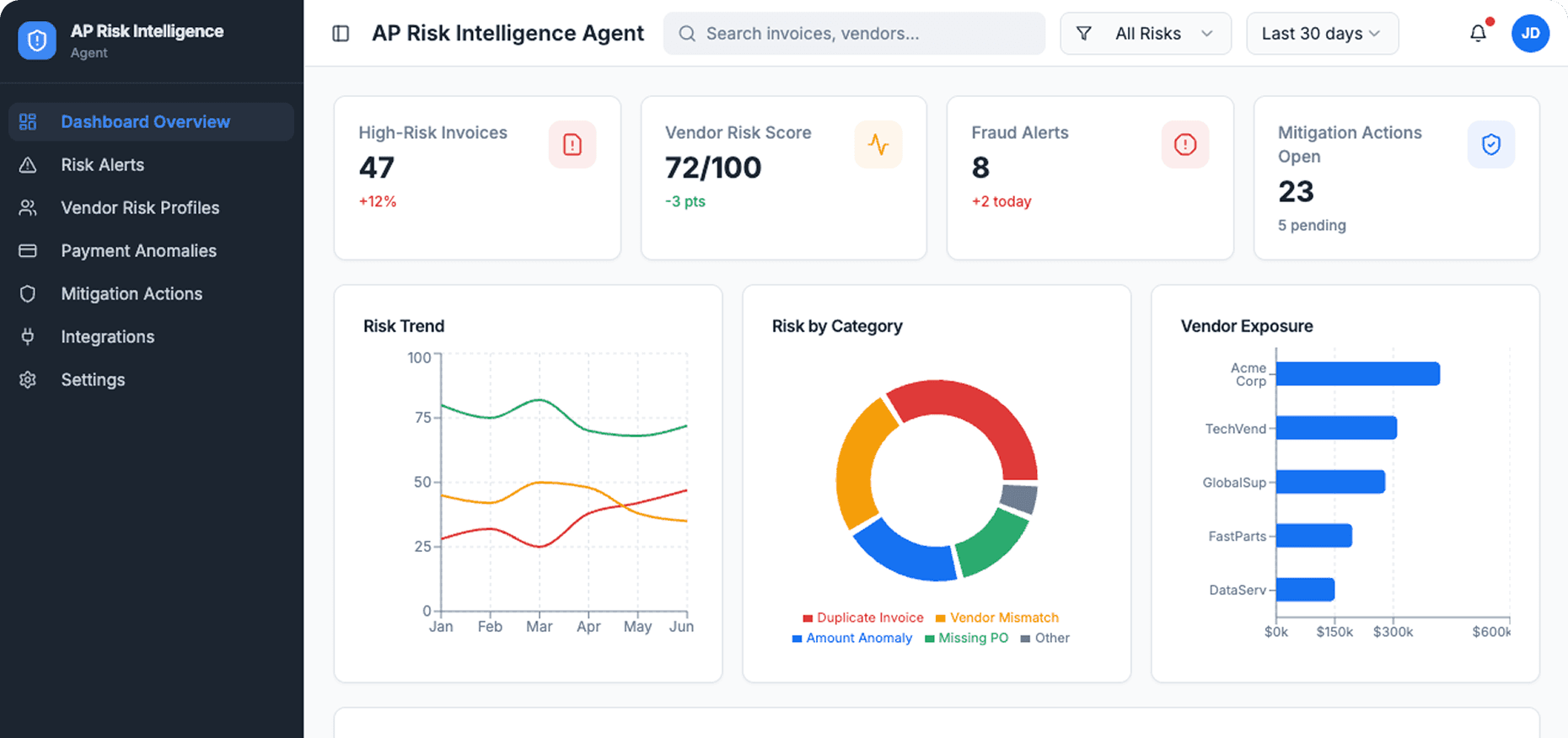
Task: Click the "47" high-risk invoices count
Action: (x=377, y=168)
